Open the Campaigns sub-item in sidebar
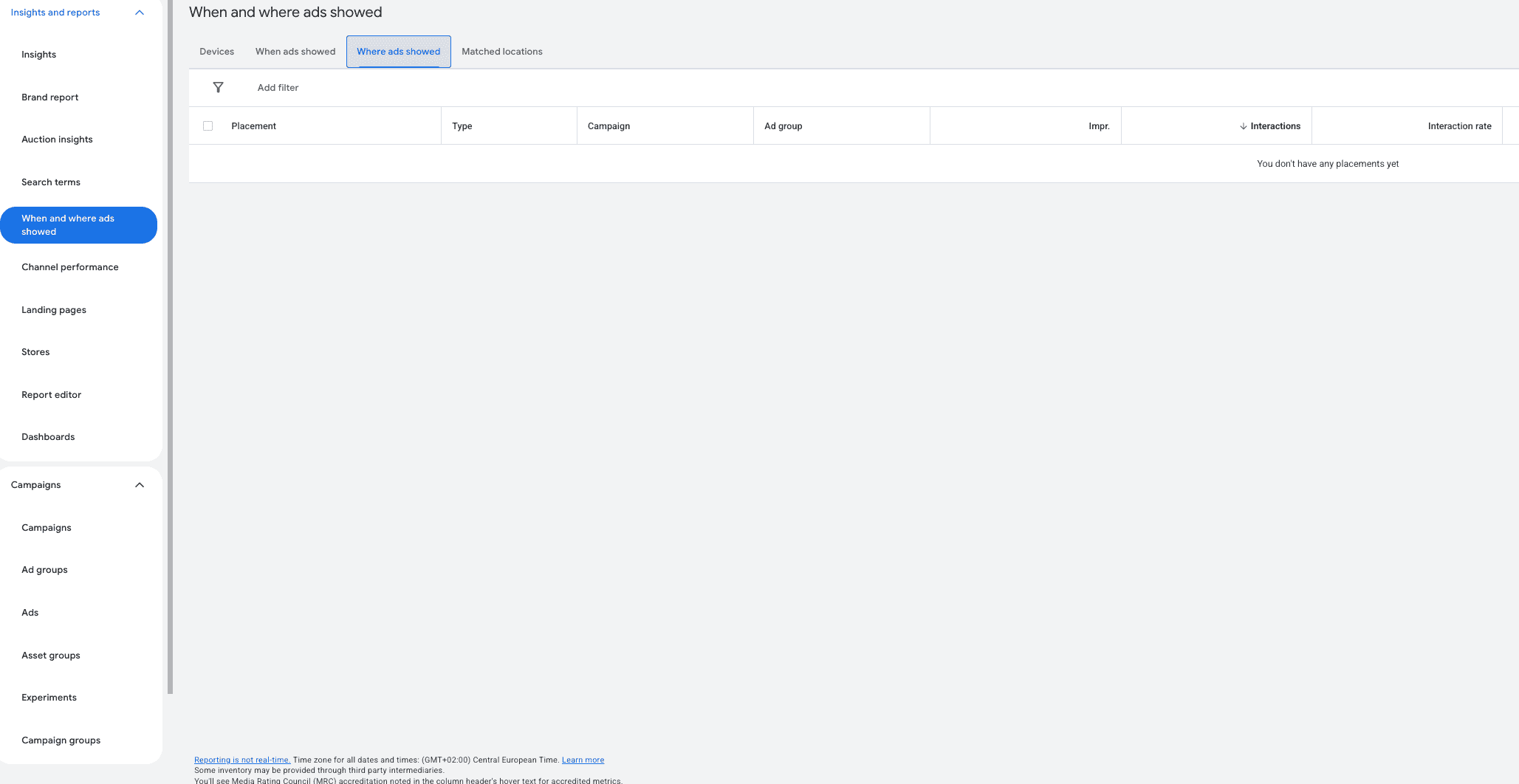Image resolution: width=1519 pixels, height=784 pixels. tap(47, 528)
